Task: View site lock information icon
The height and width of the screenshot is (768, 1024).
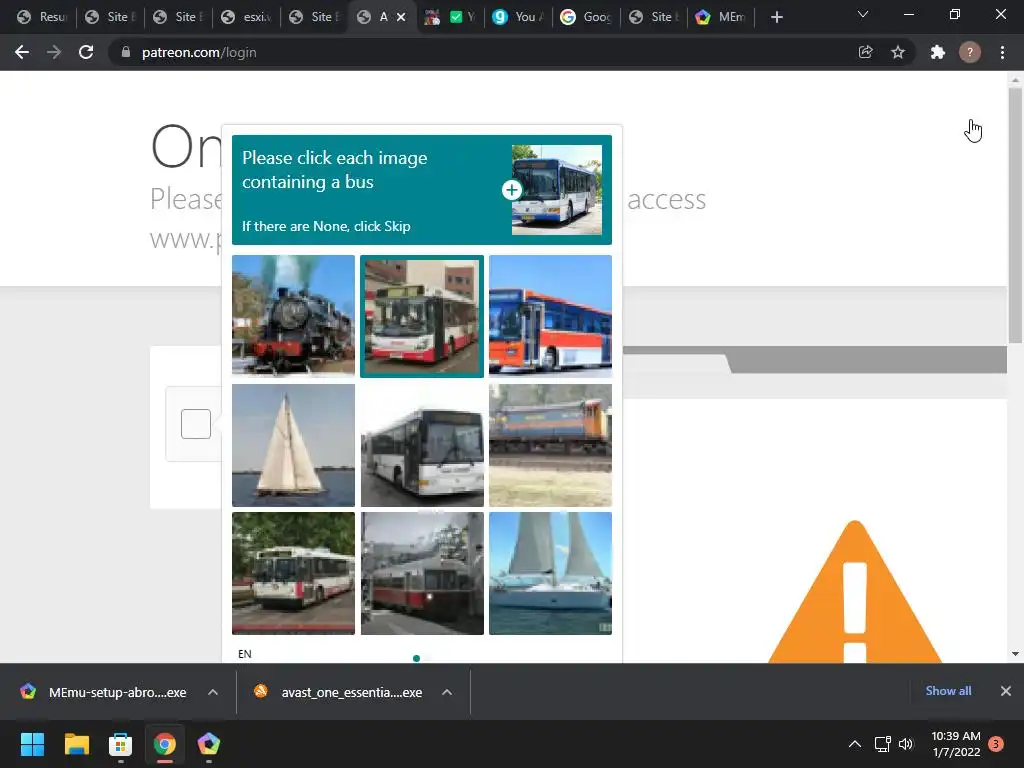Action: pyautogui.click(x=125, y=52)
